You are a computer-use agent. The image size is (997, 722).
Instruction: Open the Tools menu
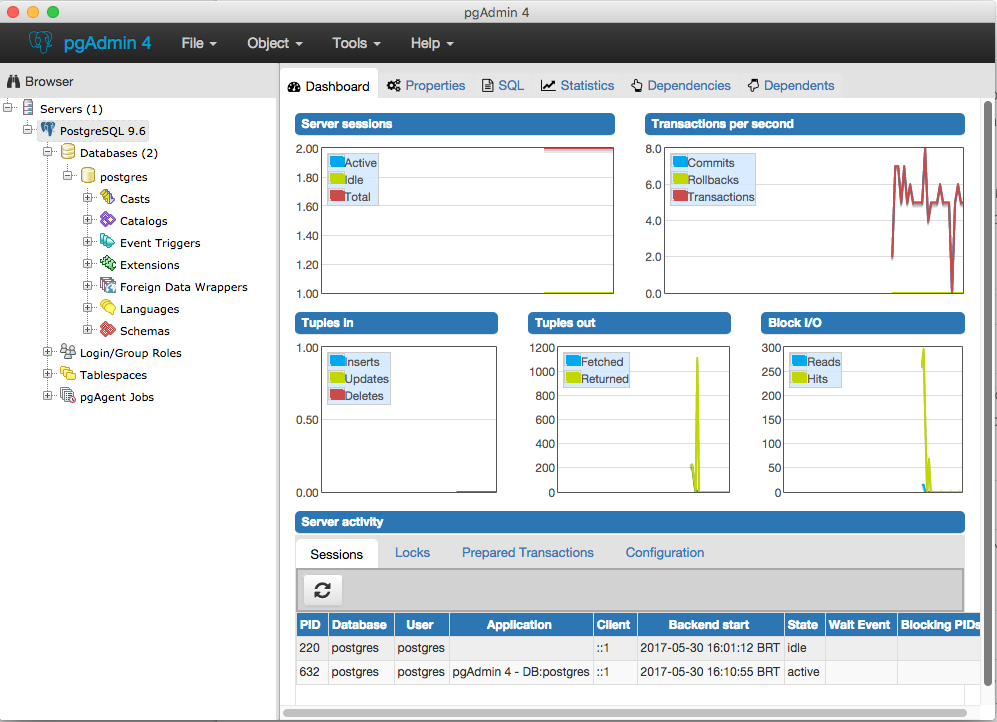coord(356,43)
